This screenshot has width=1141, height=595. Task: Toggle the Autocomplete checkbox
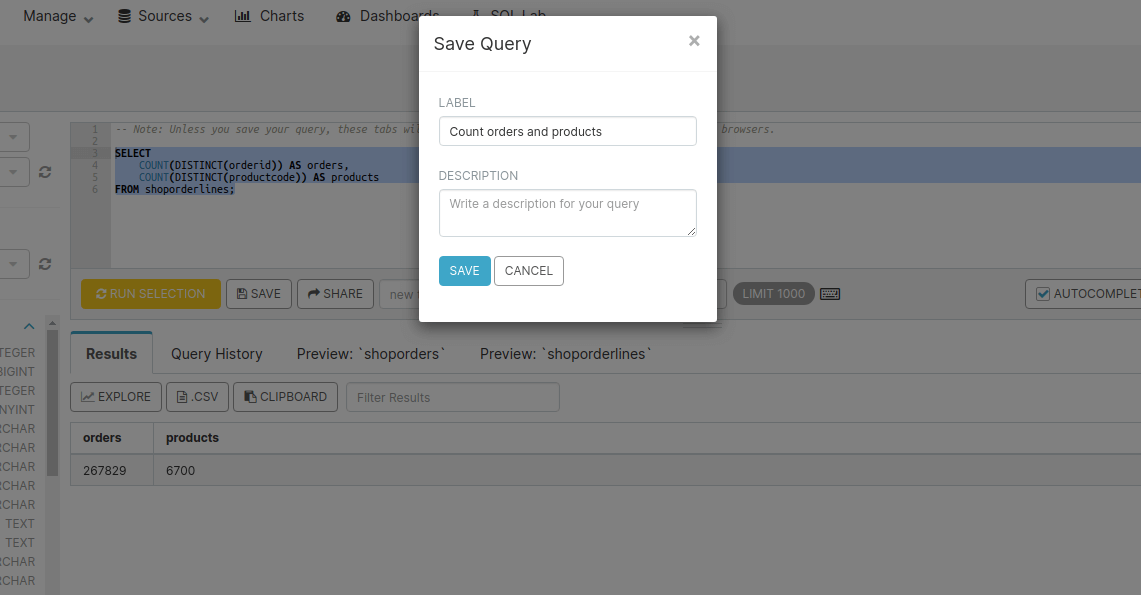1043,294
